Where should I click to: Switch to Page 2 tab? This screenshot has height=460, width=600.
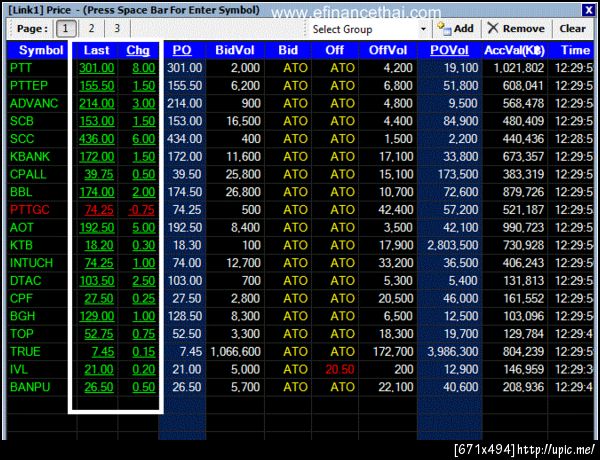(91, 29)
